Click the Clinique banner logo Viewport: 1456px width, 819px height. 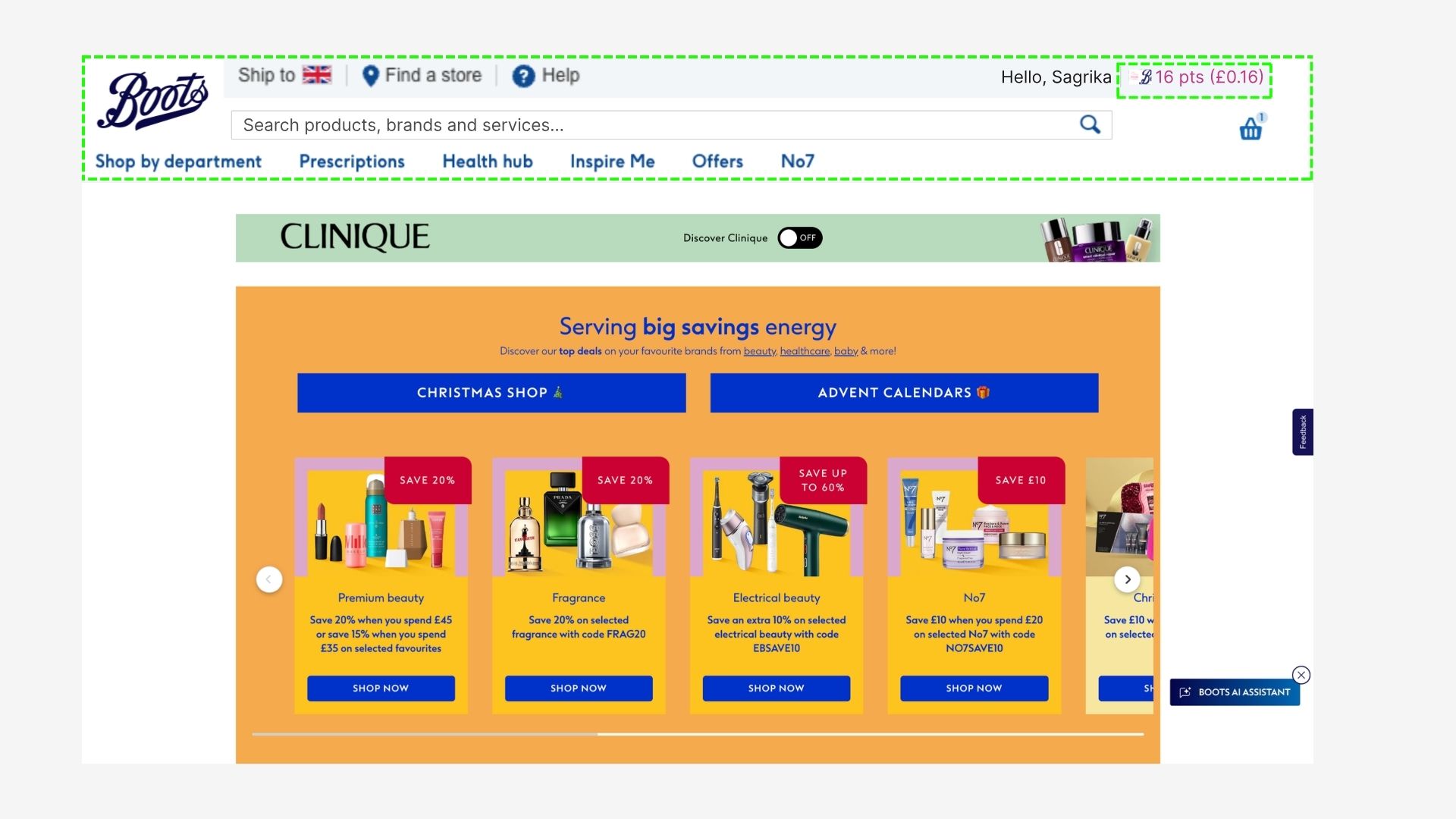(355, 237)
